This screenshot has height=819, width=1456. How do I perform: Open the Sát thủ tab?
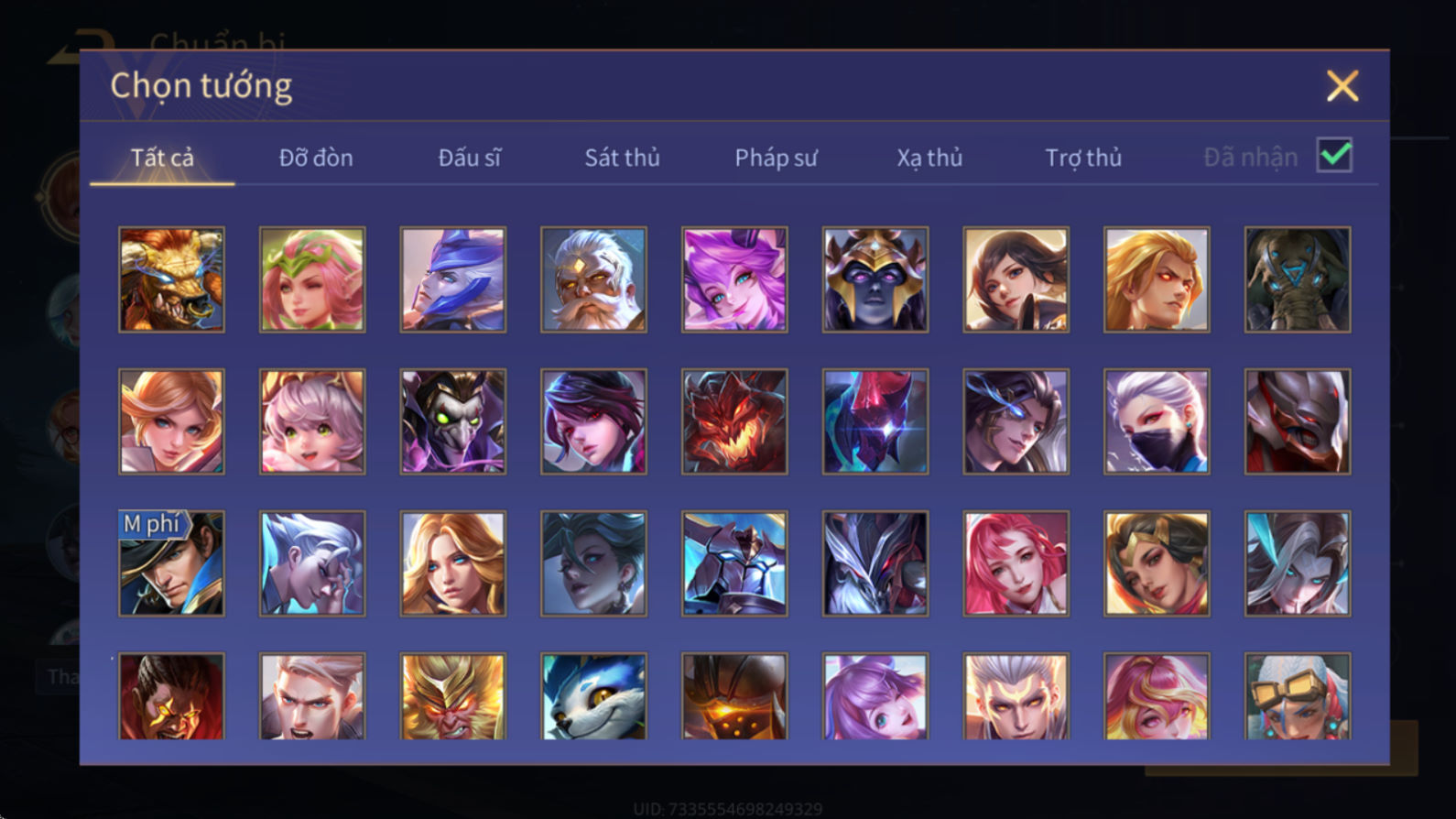click(x=622, y=158)
